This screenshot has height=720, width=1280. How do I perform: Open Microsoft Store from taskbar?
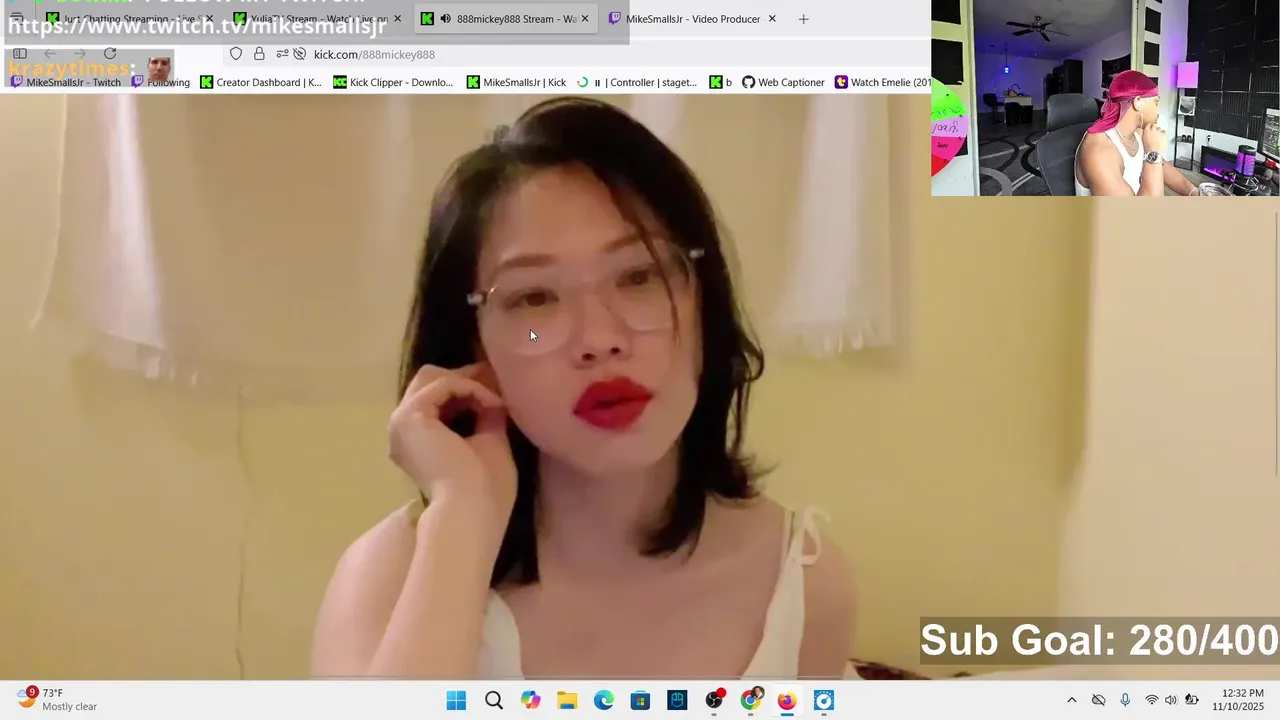coord(640,700)
